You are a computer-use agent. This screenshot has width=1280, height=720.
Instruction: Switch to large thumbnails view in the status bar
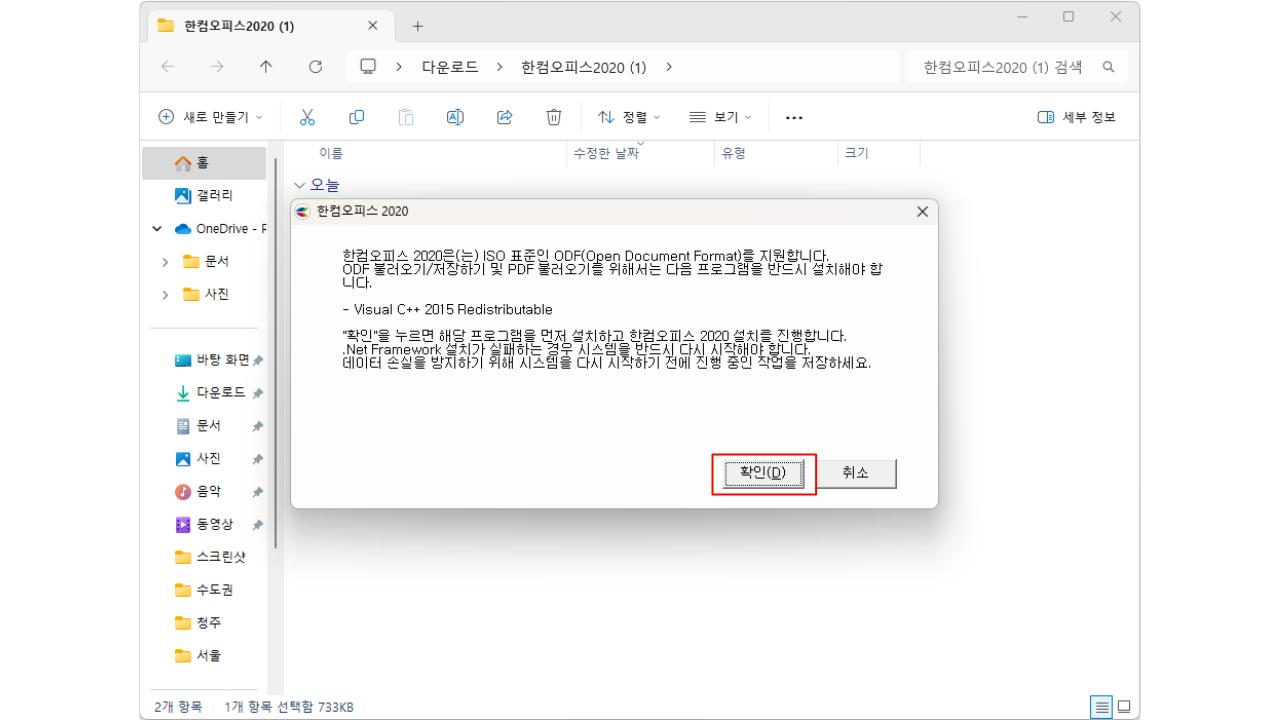point(1124,707)
